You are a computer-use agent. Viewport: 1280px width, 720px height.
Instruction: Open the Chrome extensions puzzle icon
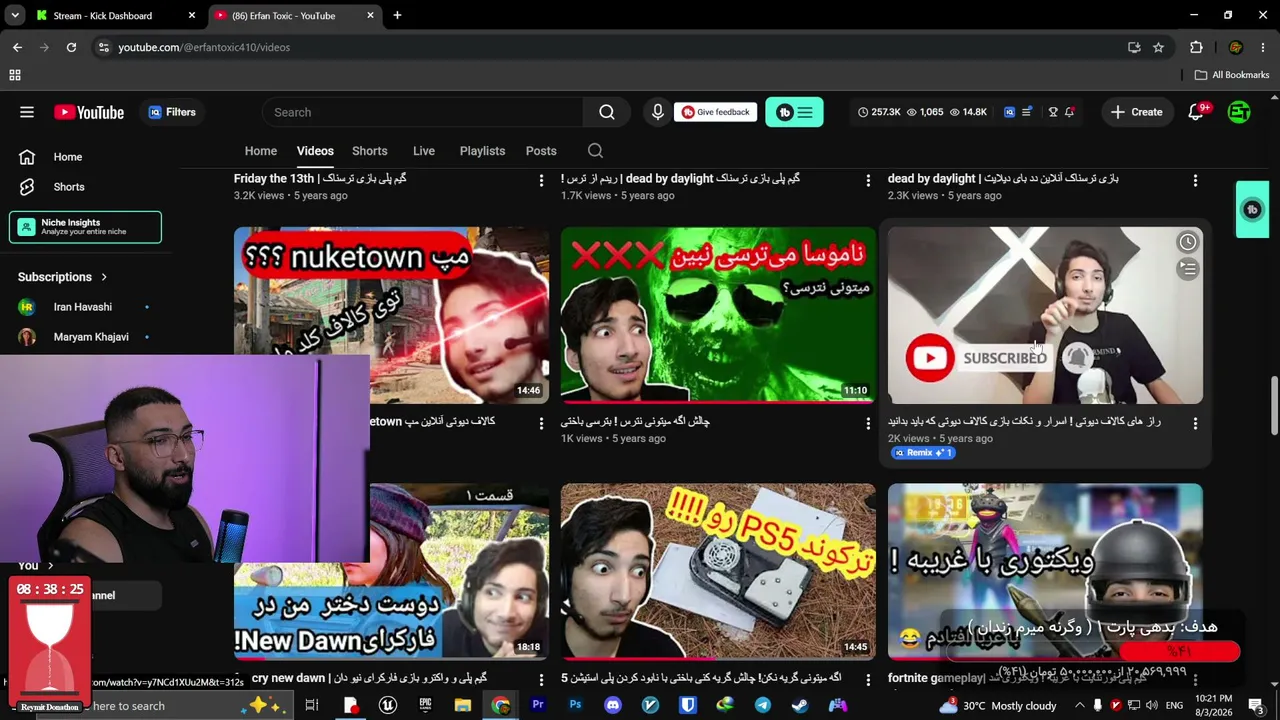(1196, 47)
